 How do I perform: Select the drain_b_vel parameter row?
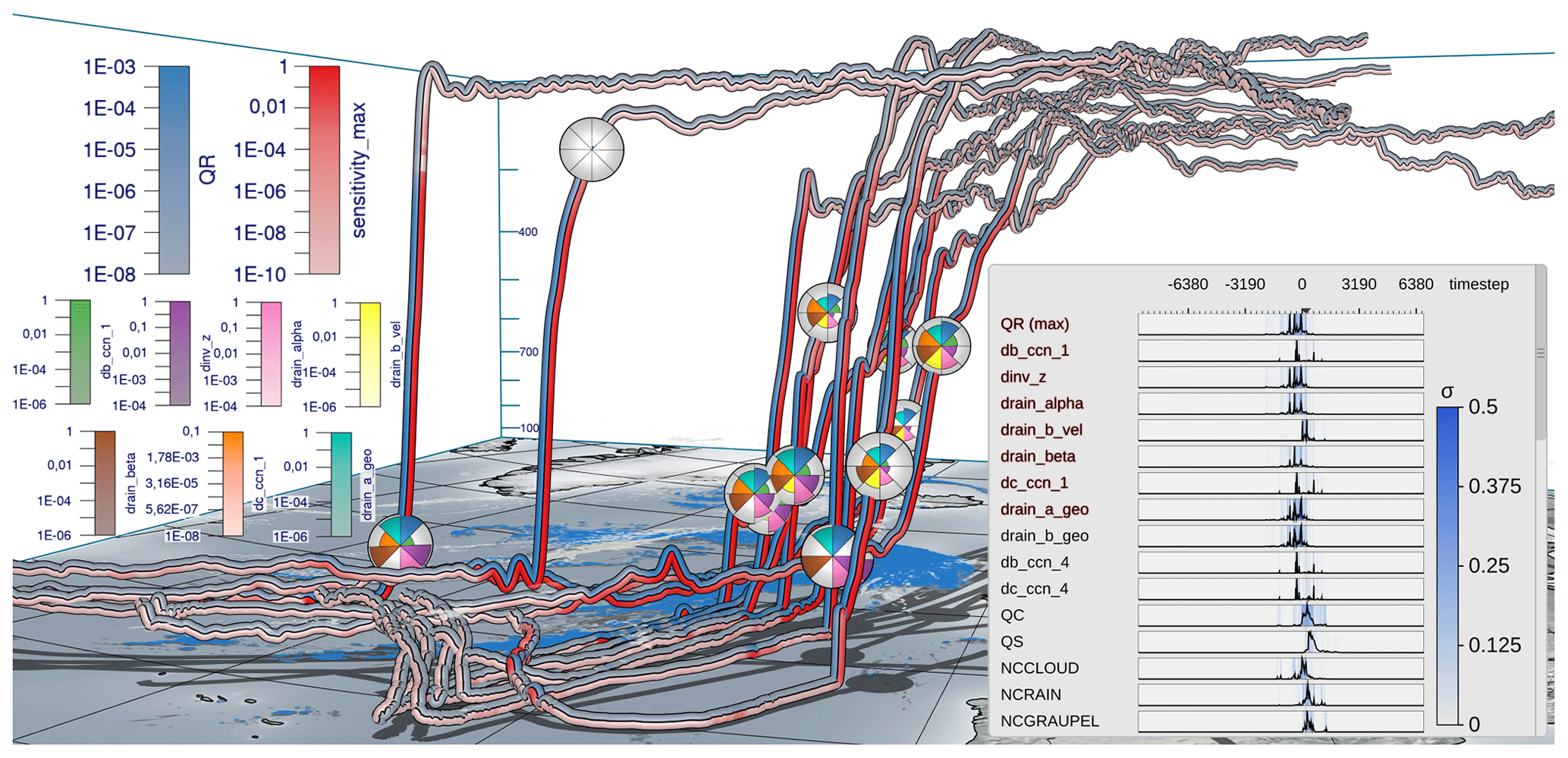(x=1041, y=430)
